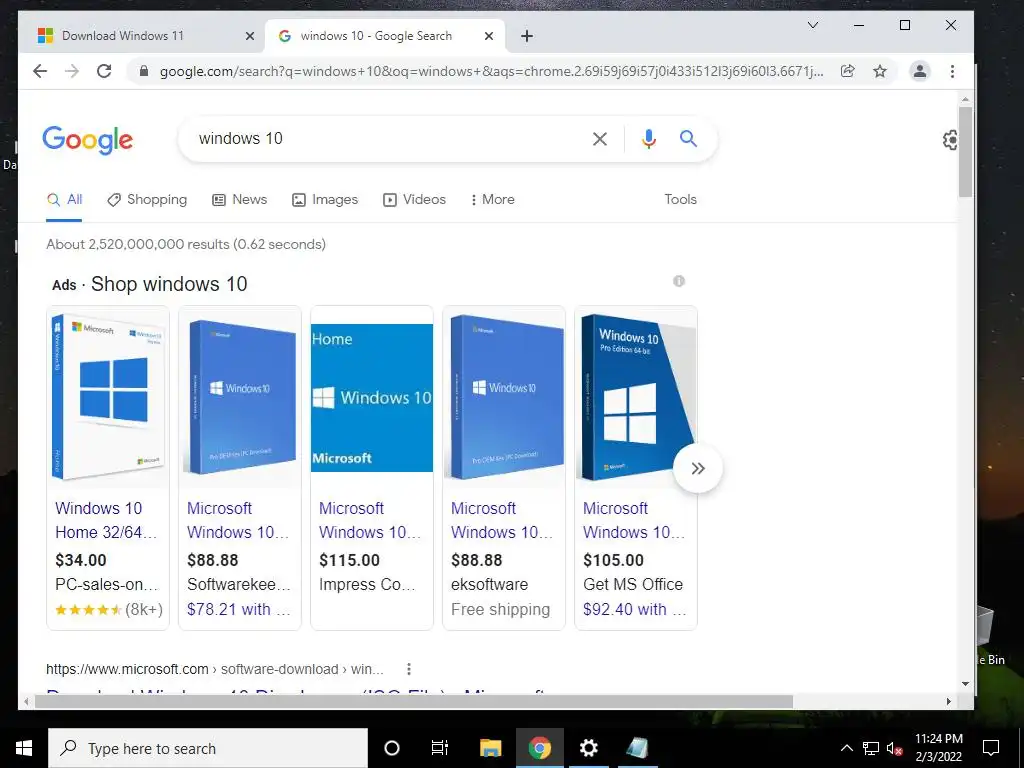Click into the Google search text field
The image size is (1024, 768).
point(385,138)
